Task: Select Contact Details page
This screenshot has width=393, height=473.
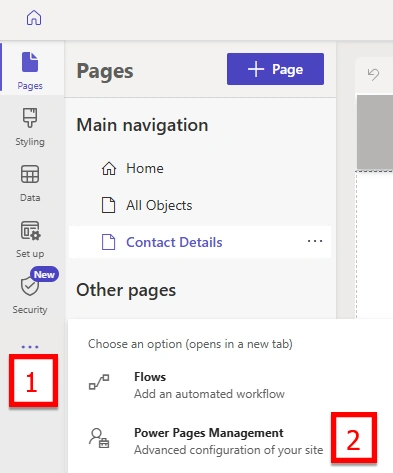Action: click(x=200, y=242)
